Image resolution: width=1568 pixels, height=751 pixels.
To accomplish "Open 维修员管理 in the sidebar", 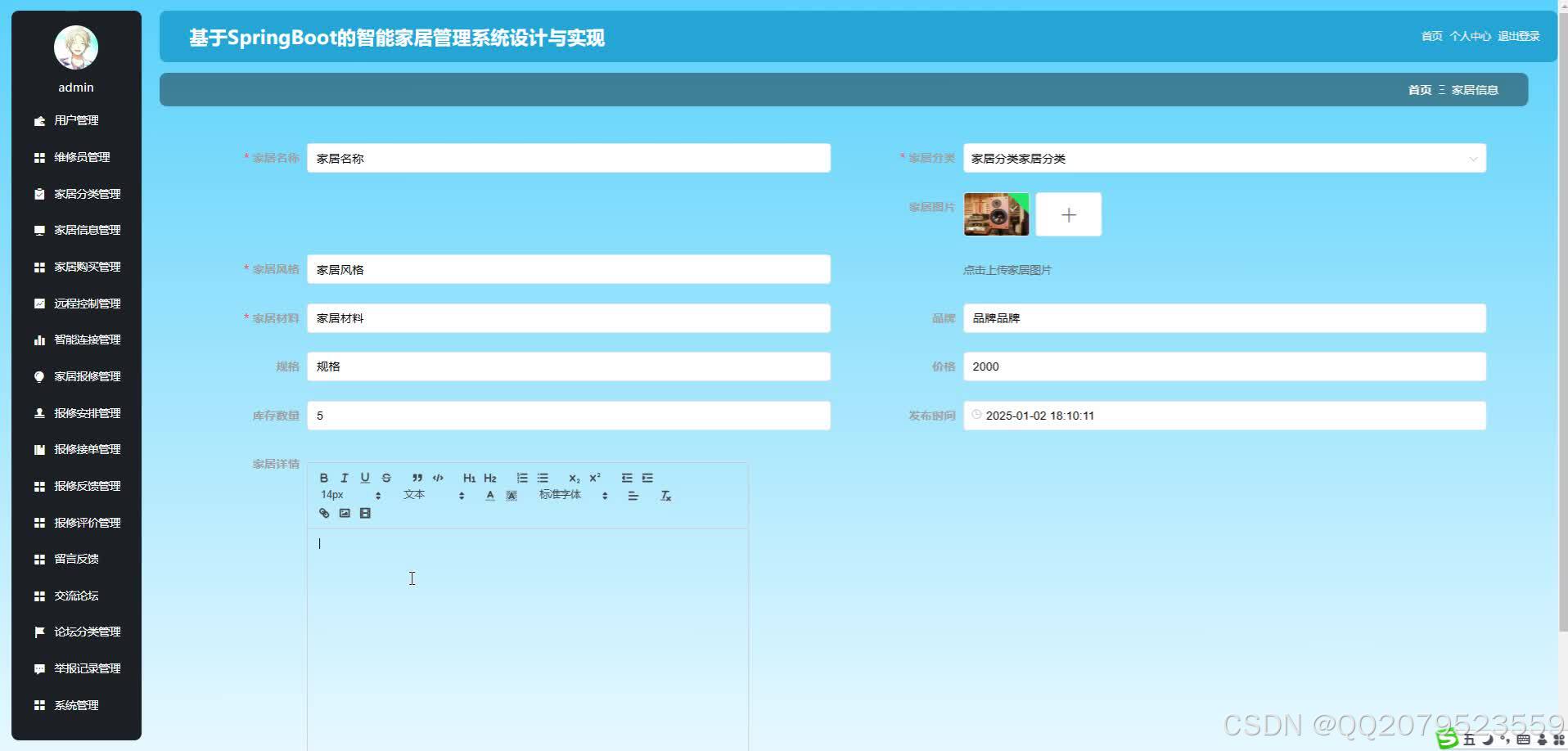I will (76, 157).
